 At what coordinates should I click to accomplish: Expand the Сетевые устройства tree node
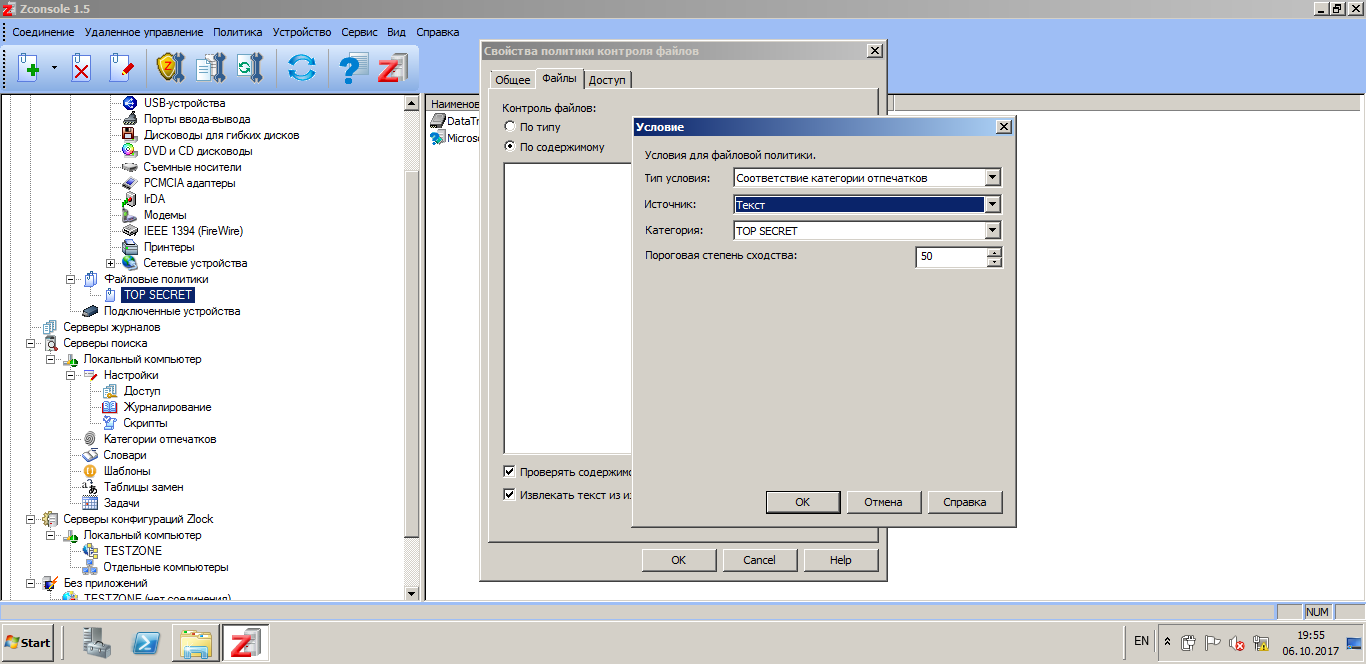pos(110,263)
